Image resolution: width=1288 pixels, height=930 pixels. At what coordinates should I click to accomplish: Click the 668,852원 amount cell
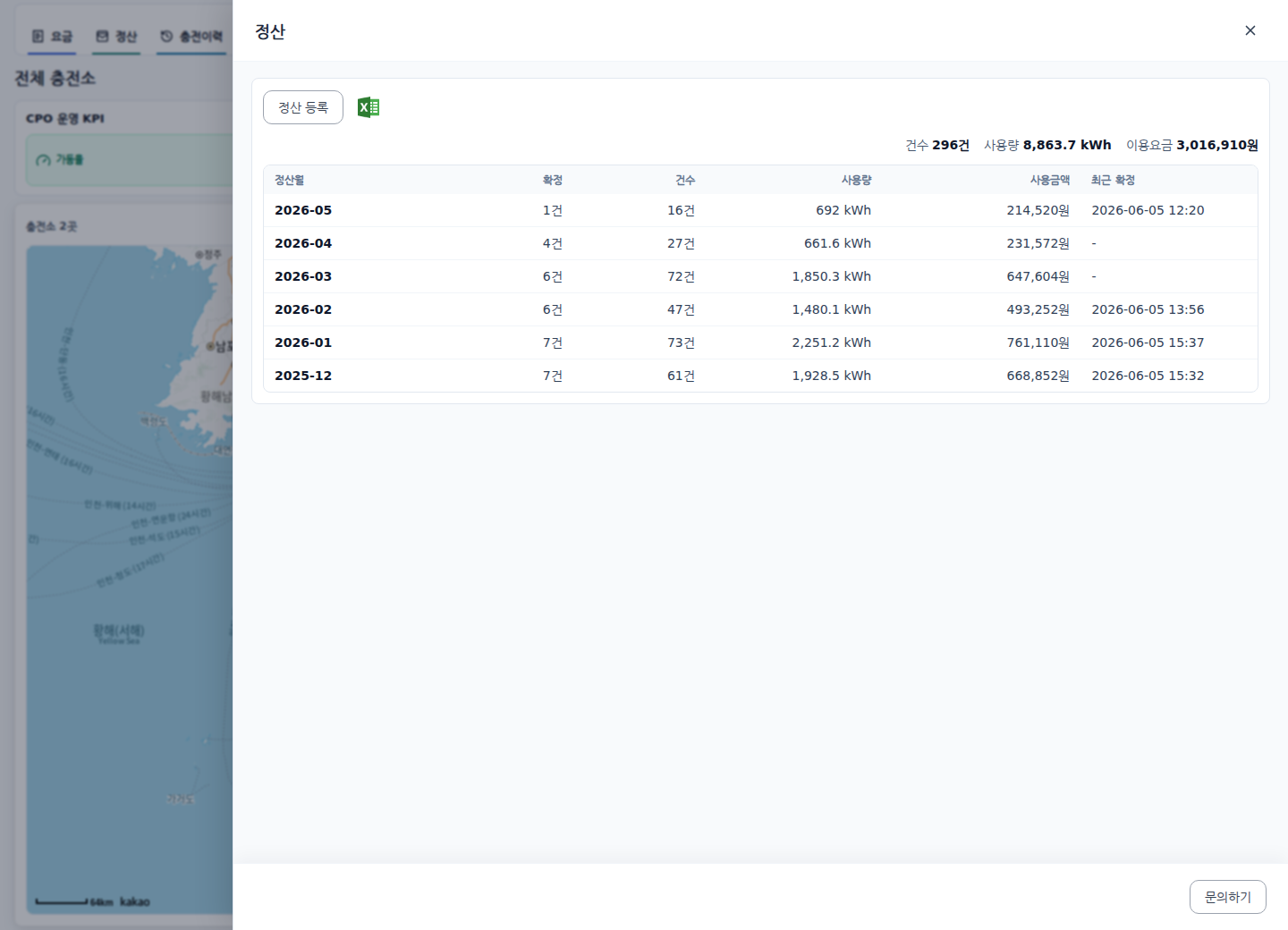(1038, 376)
